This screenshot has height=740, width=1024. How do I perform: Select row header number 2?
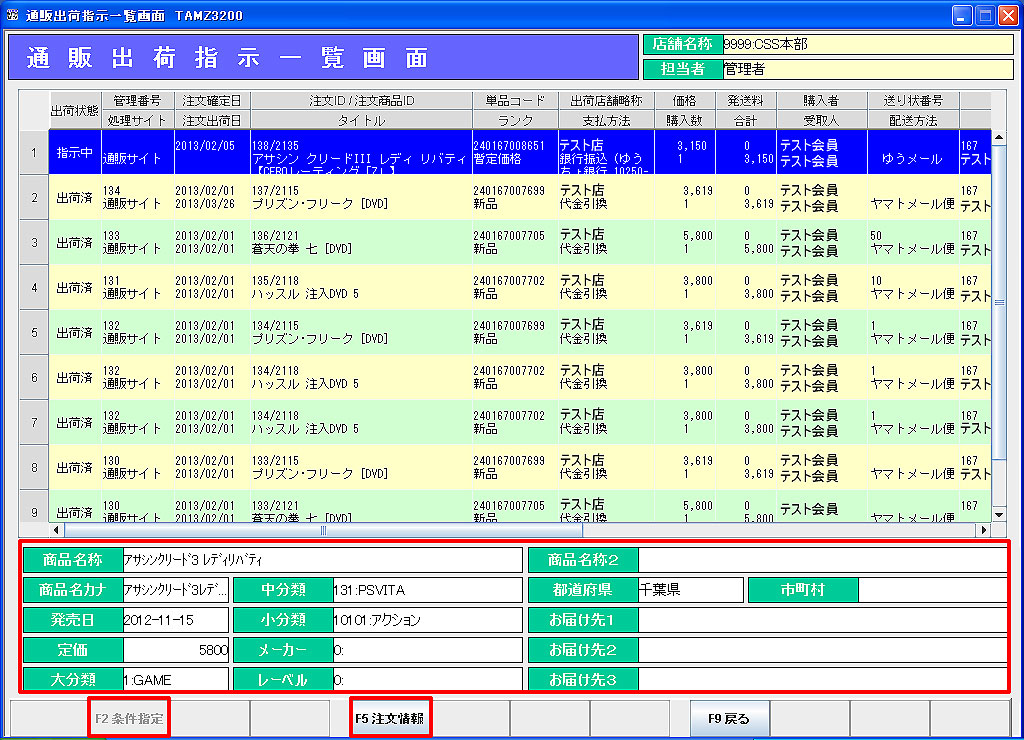(x=34, y=198)
